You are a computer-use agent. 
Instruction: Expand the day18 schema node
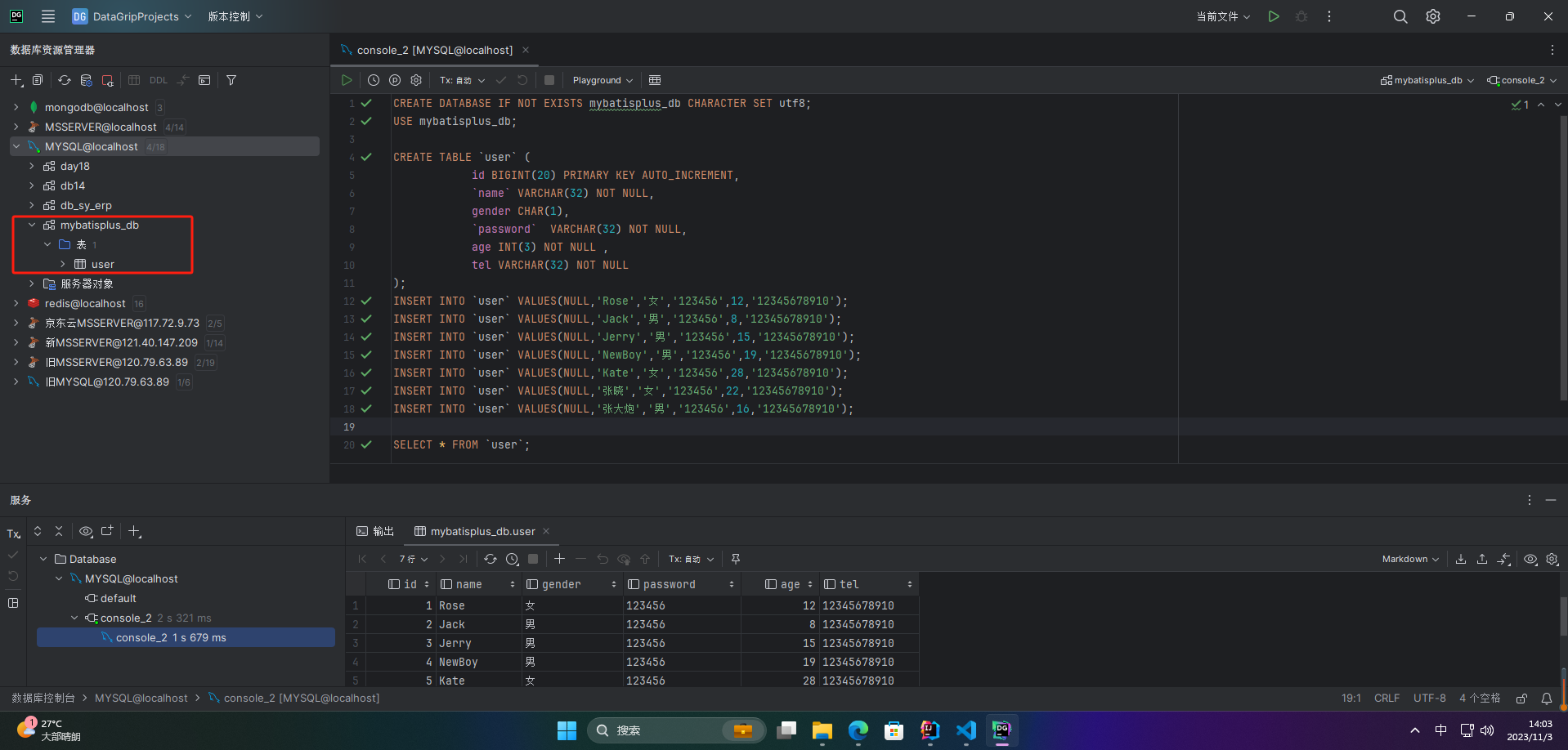click(x=31, y=166)
